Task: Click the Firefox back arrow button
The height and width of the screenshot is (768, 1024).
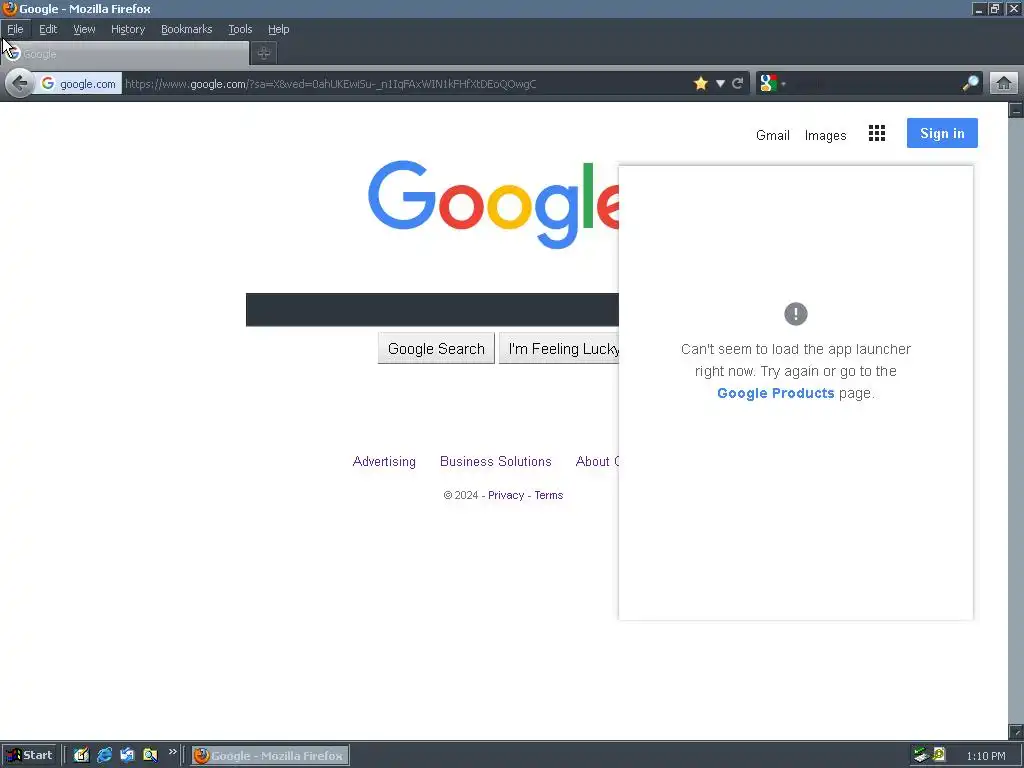Action: [20, 84]
